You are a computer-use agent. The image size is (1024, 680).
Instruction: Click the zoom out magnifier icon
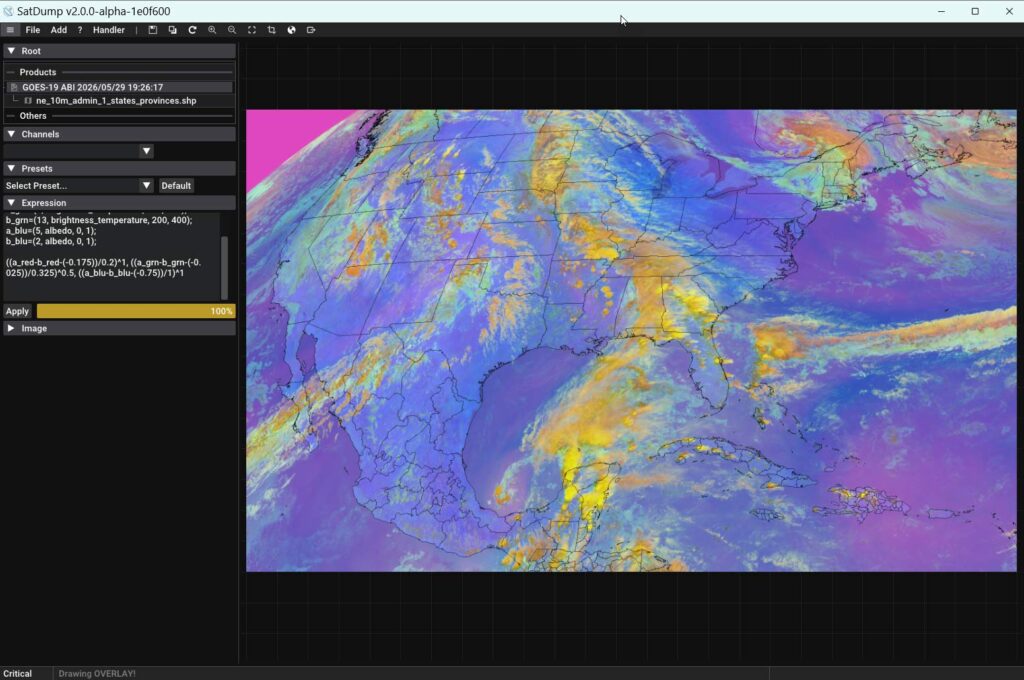(232, 30)
